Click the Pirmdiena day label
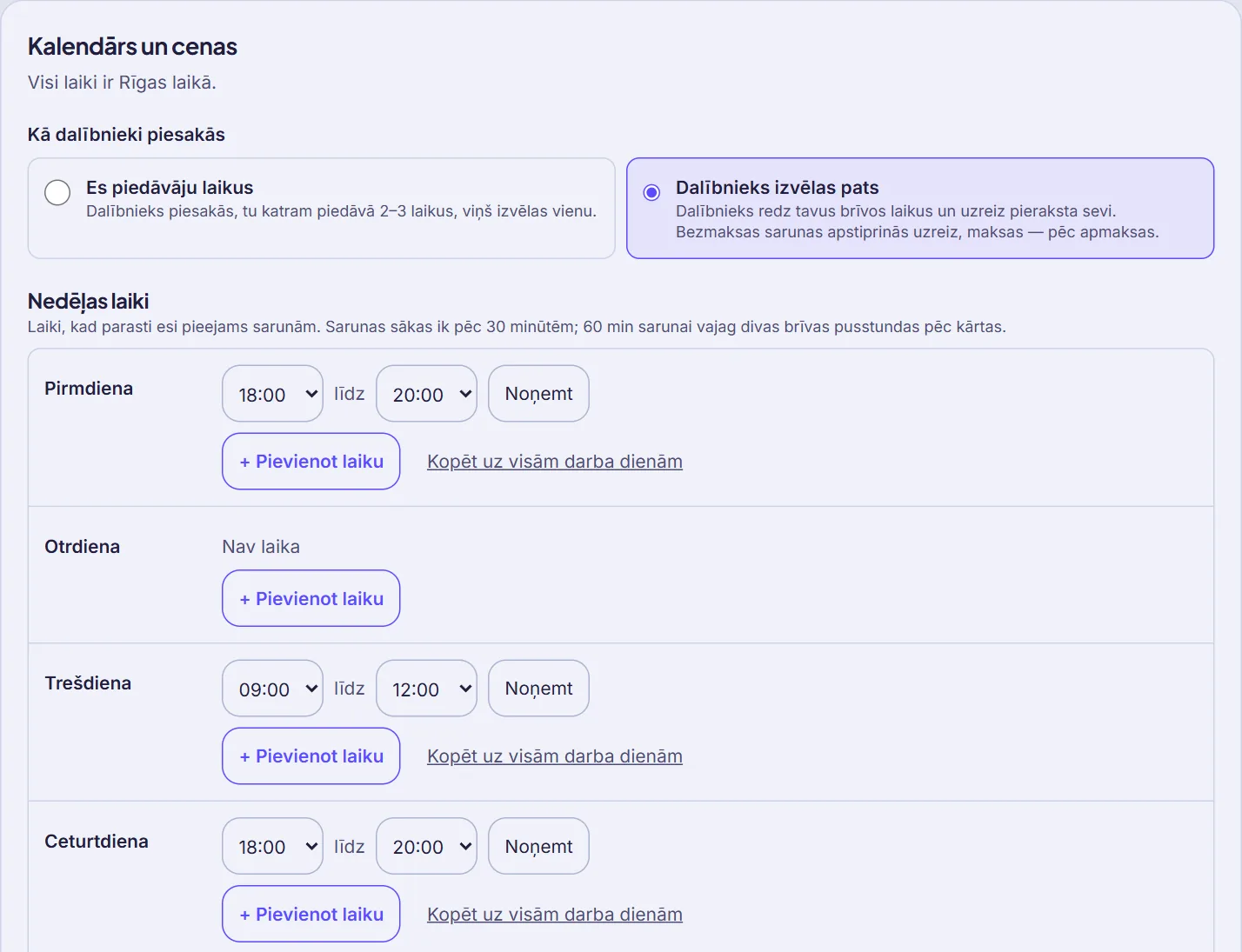The width and height of the screenshot is (1242, 952). [89, 389]
